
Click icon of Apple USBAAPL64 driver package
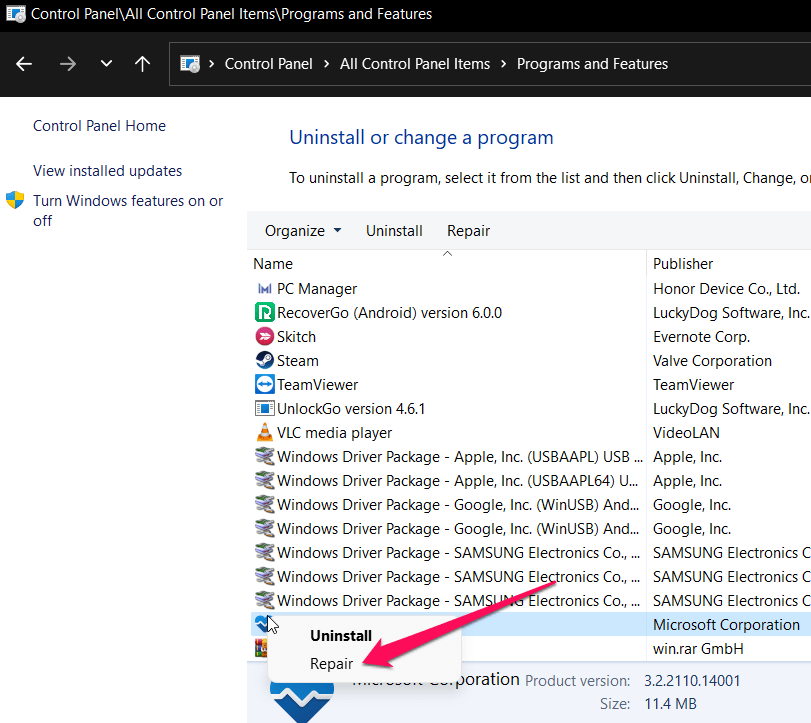pos(264,480)
